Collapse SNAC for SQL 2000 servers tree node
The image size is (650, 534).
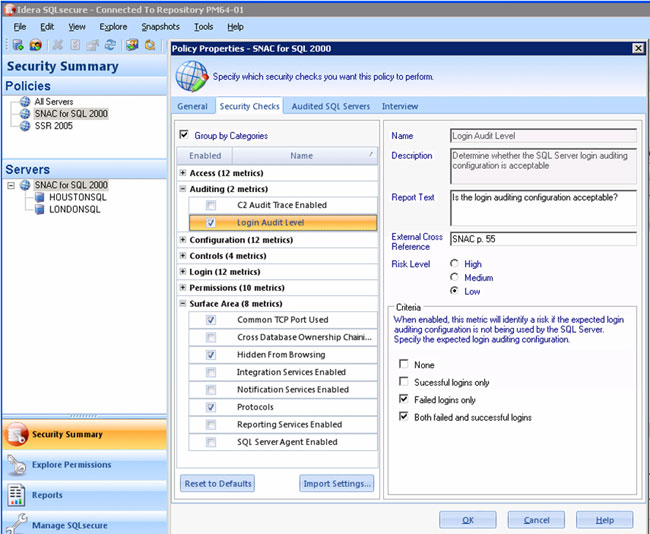coord(11,185)
